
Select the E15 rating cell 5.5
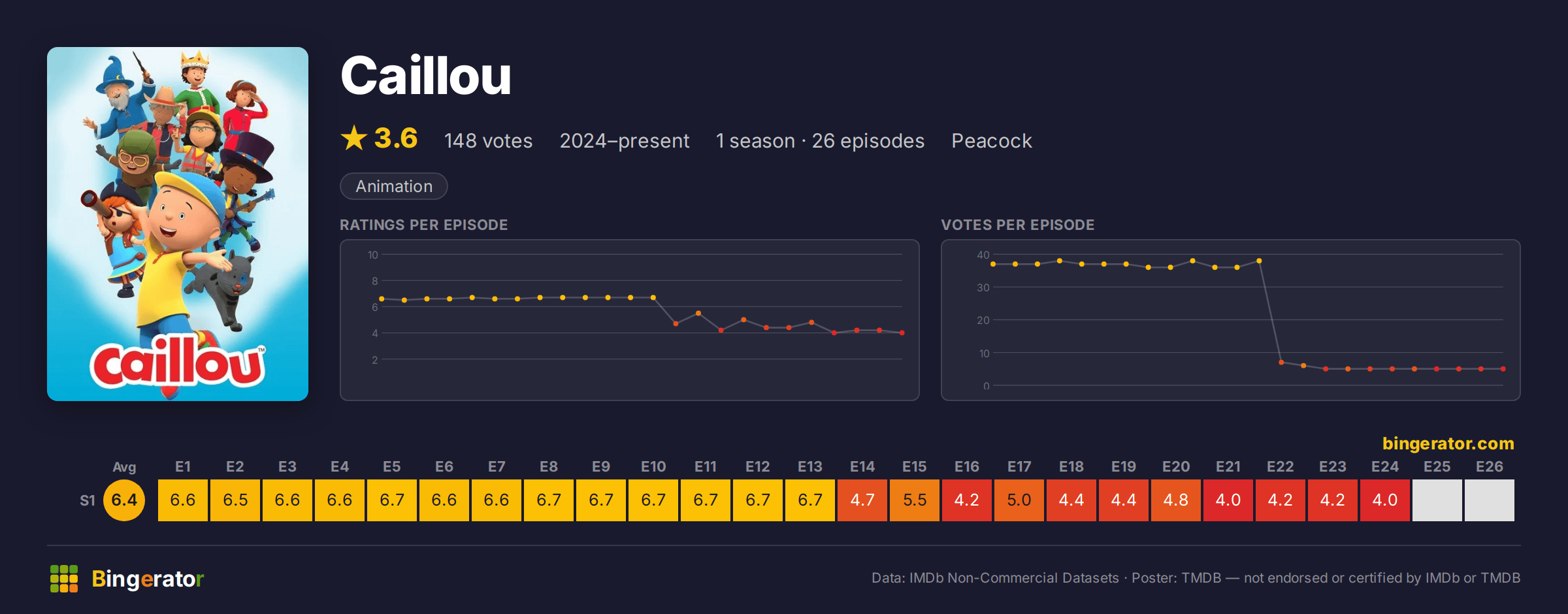tap(915, 500)
